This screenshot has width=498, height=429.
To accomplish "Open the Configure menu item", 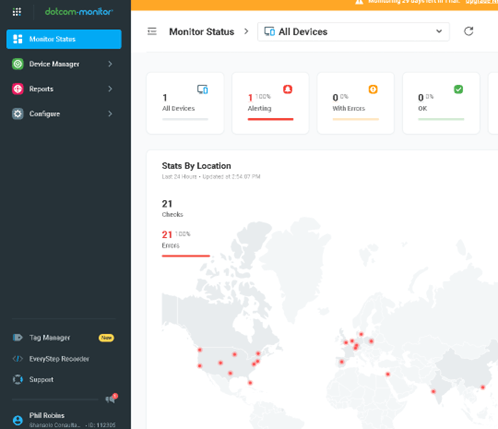I will 64,114.
